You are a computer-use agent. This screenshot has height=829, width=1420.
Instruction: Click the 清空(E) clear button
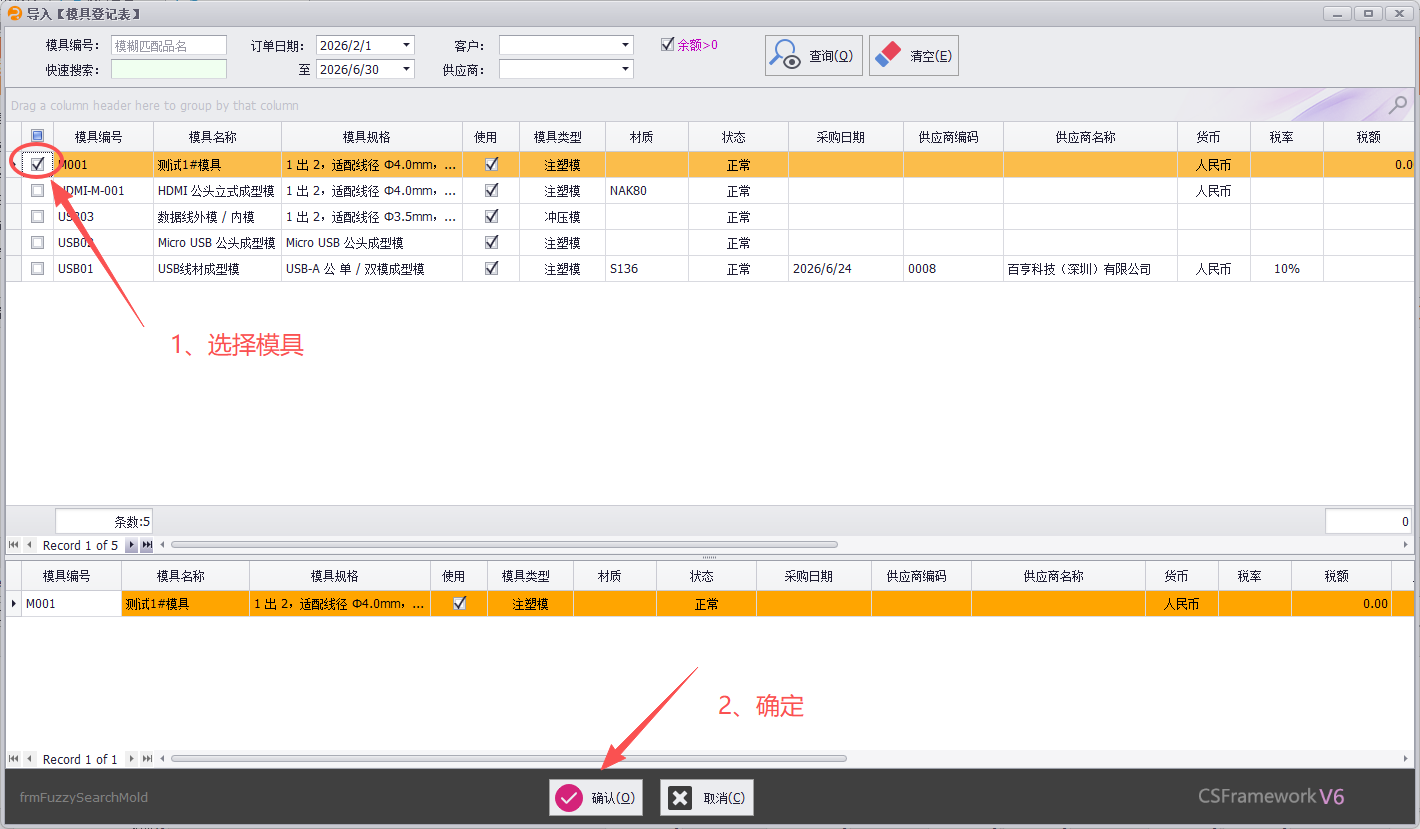pyautogui.click(x=914, y=56)
